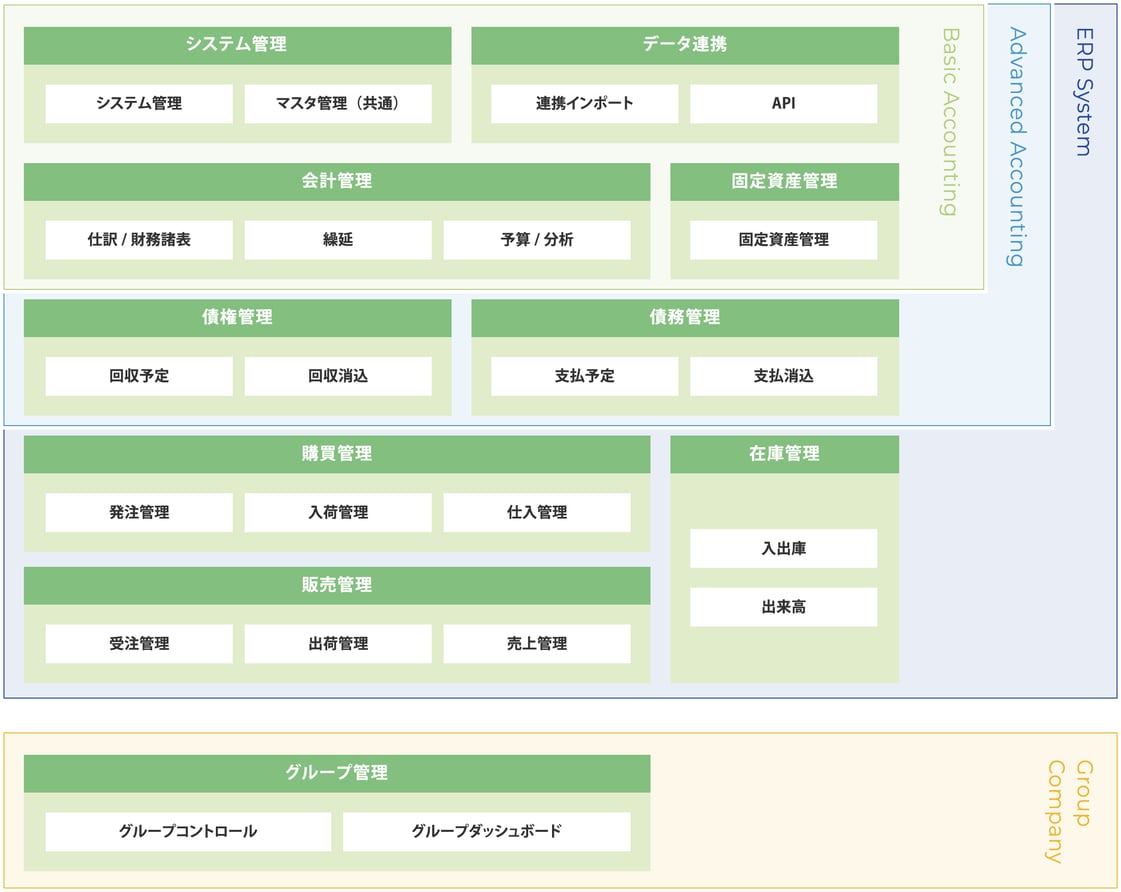This screenshot has height=892, width=1121.
Task: Open 仕訳 / 財務諸表 module box
Action: point(139,240)
